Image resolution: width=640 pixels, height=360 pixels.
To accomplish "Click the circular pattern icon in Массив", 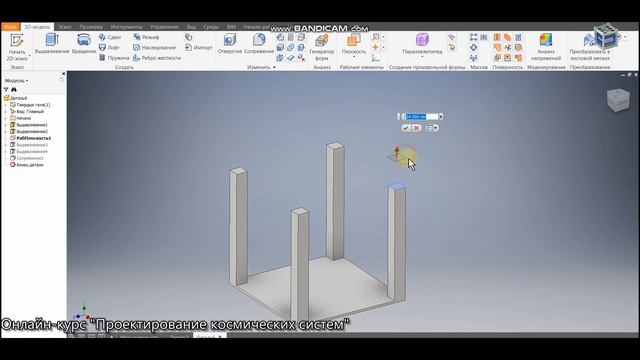I will pos(473,47).
